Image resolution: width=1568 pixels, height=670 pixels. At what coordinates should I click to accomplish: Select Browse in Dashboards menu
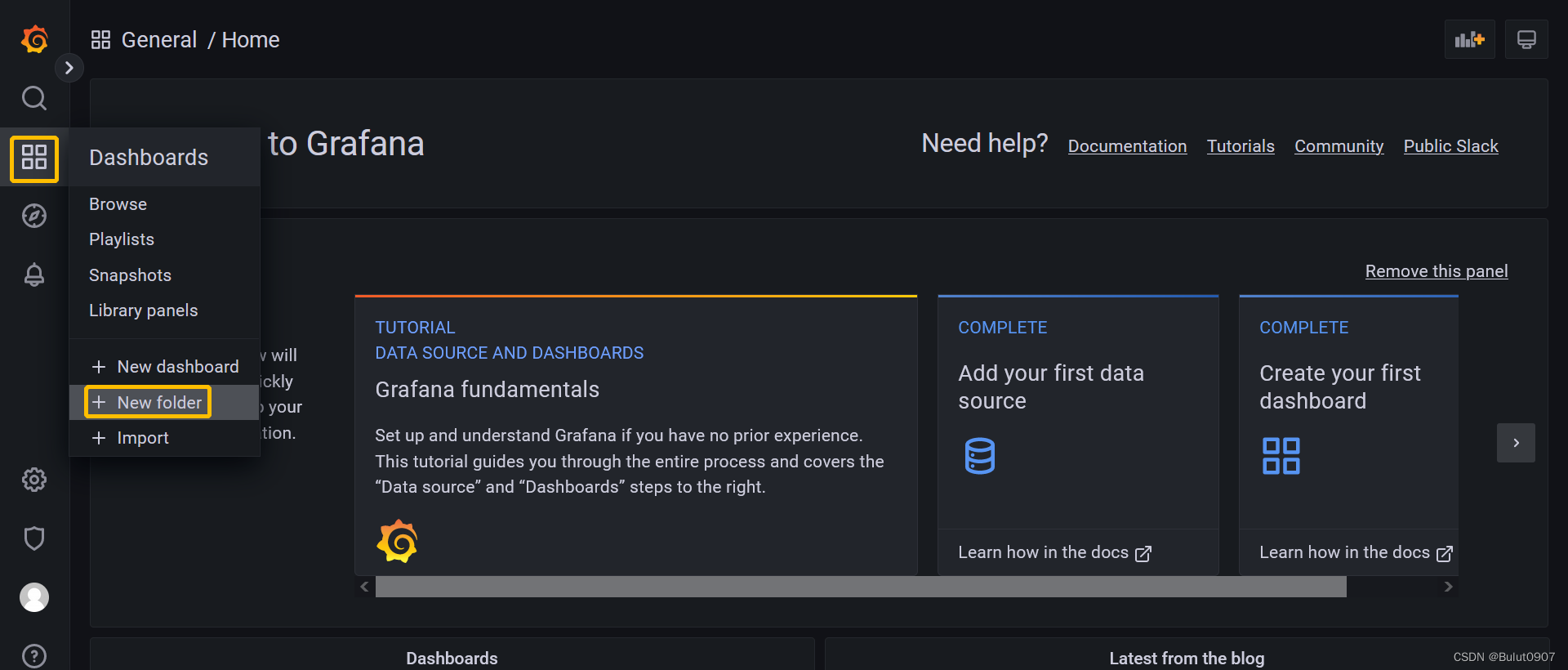(165, 204)
